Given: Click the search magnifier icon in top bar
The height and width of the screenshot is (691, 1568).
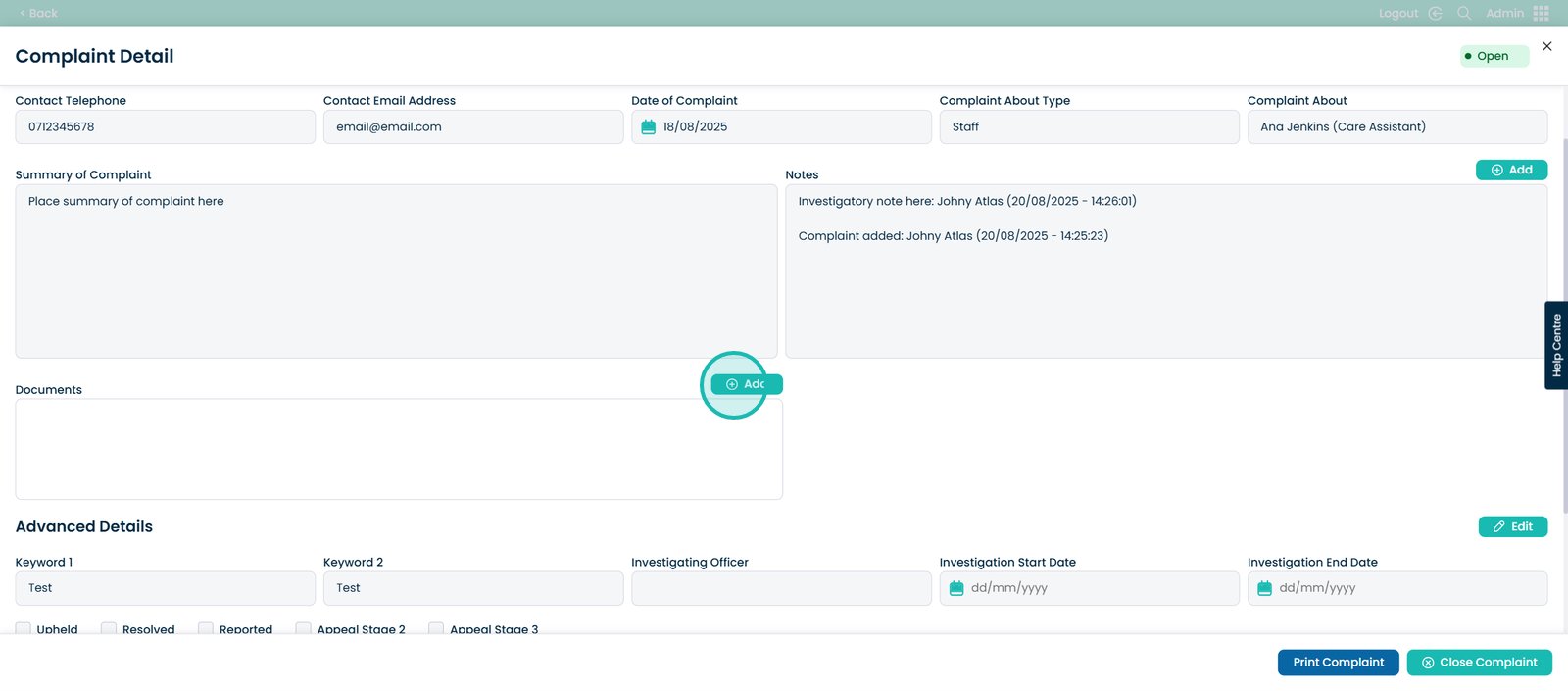Looking at the screenshot, I should click(x=1464, y=14).
